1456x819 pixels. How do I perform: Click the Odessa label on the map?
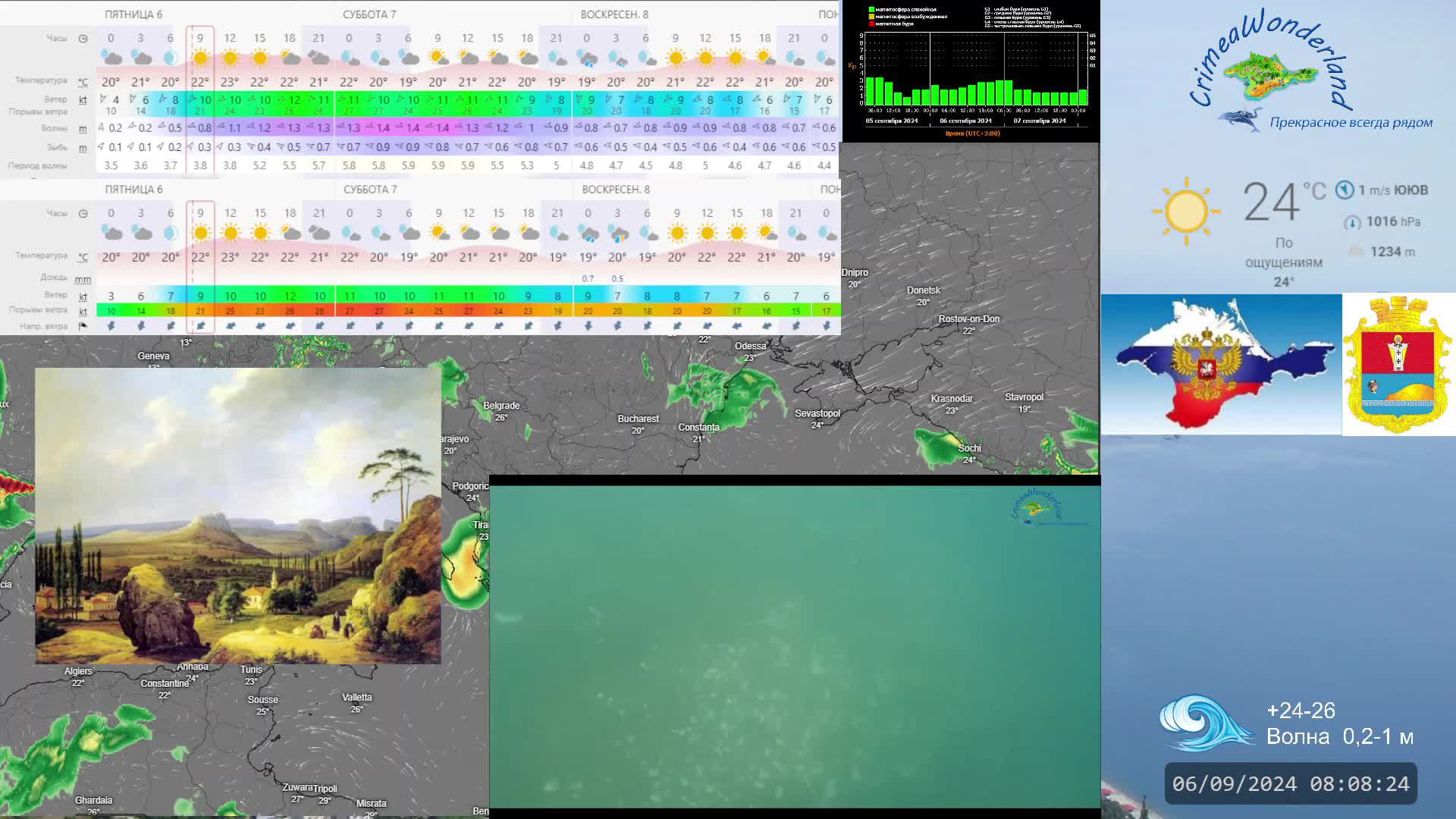click(751, 346)
